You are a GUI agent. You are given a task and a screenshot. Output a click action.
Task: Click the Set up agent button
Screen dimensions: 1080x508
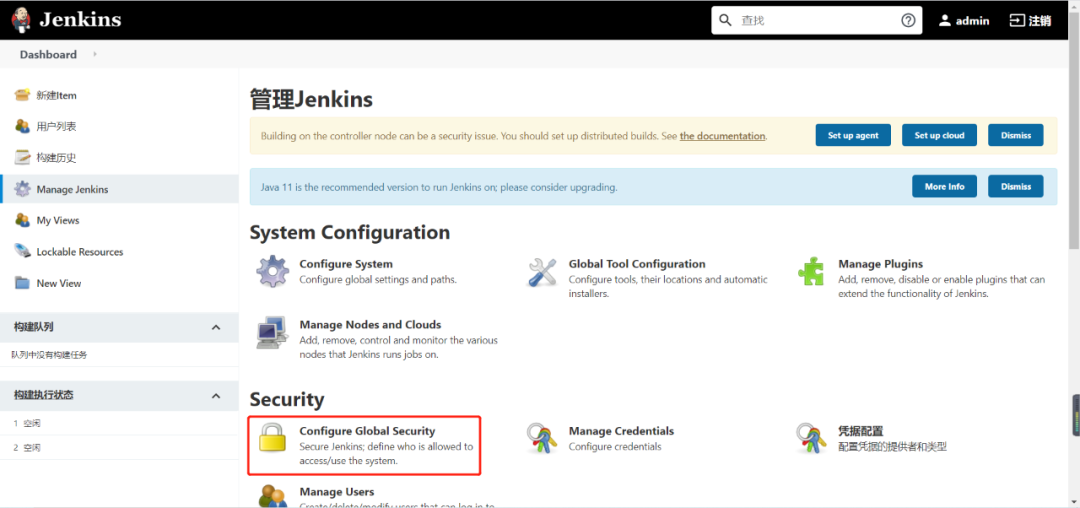click(853, 135)
